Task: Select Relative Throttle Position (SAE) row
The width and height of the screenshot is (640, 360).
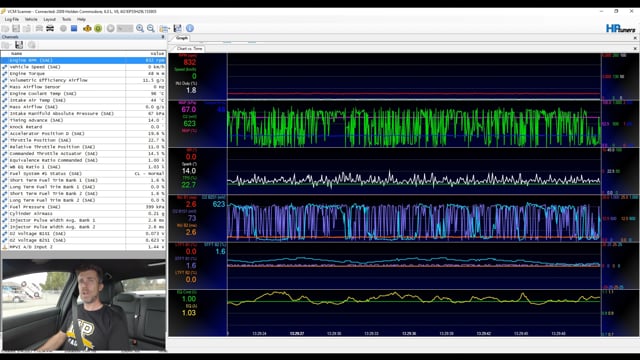Action: [83, 147]
